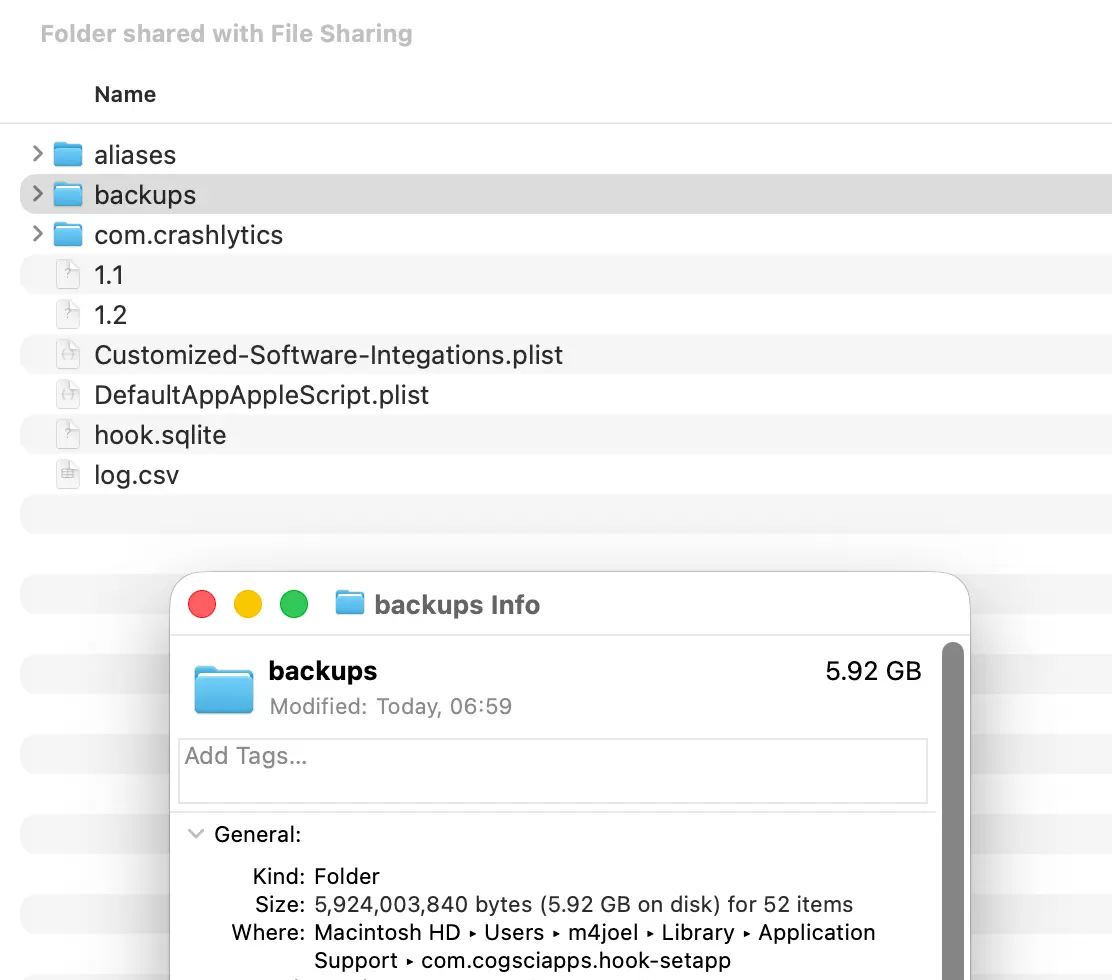This screenshot has height=980, width=1112.
Task: Click the folder proxy icon in Info title bar
Action: click(x=349, y=604)
